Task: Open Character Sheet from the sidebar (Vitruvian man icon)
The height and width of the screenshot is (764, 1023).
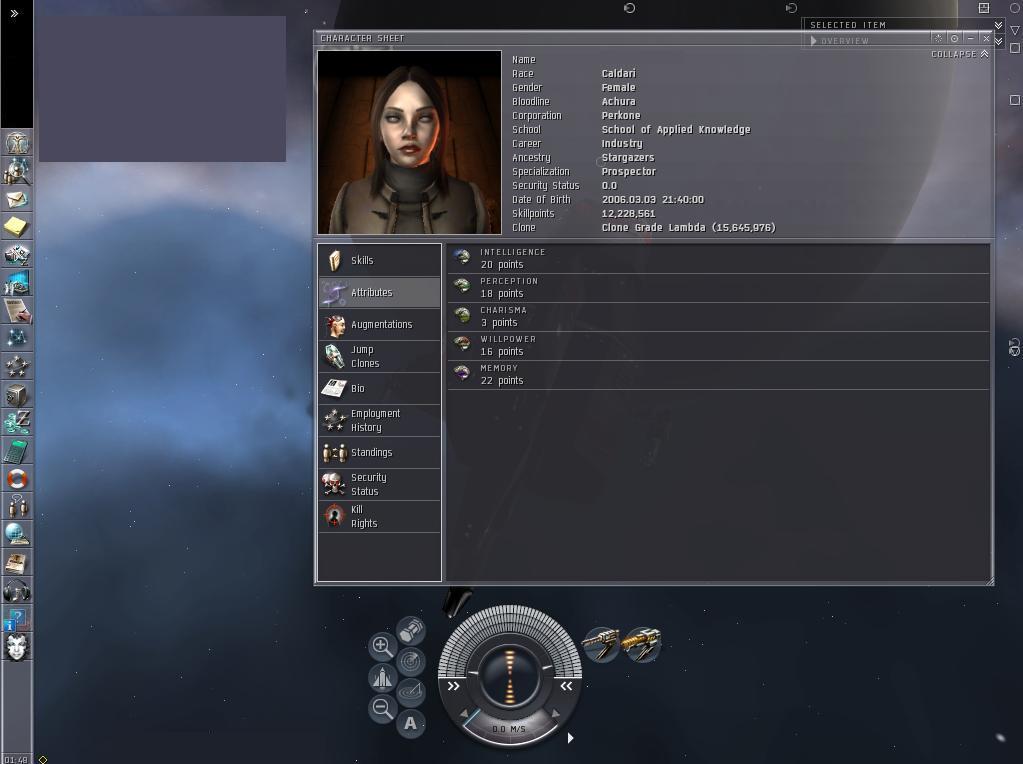Action: [17, 142]
